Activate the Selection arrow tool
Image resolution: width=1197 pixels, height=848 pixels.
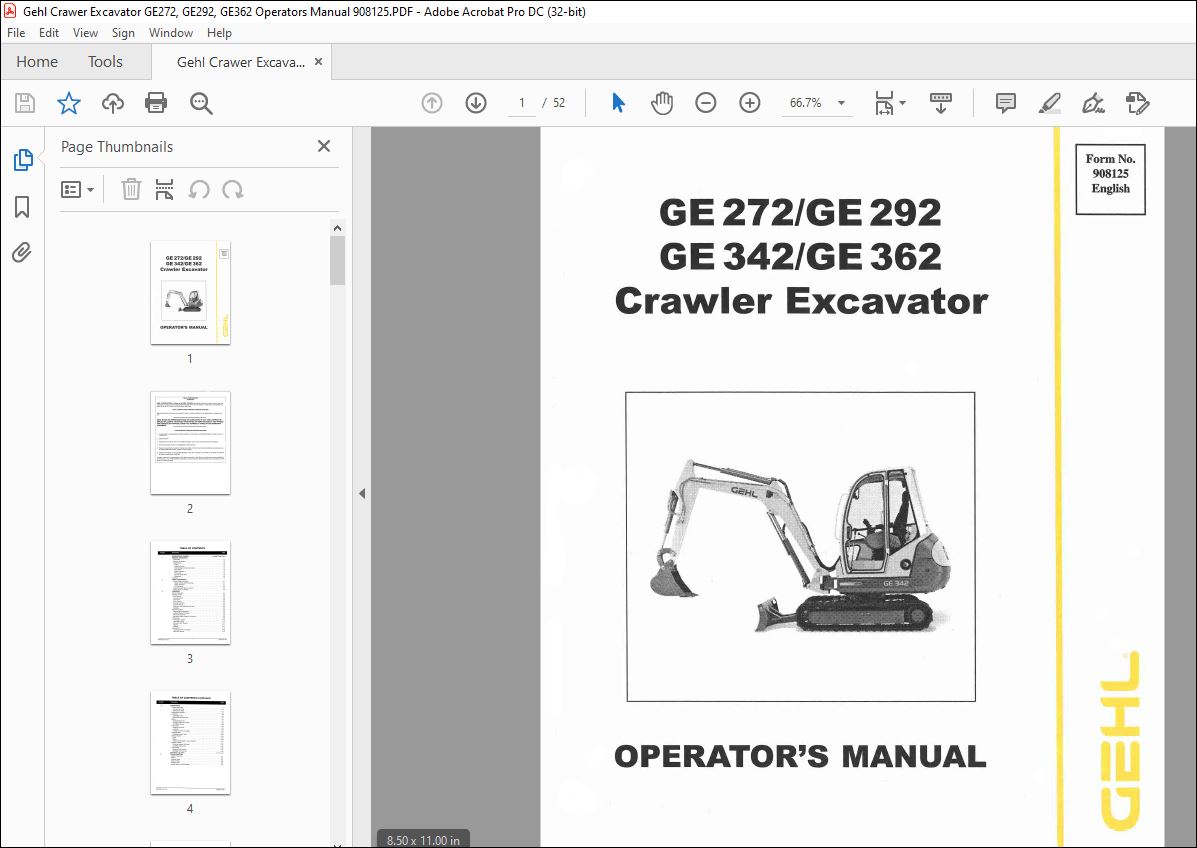pos(618,103)
